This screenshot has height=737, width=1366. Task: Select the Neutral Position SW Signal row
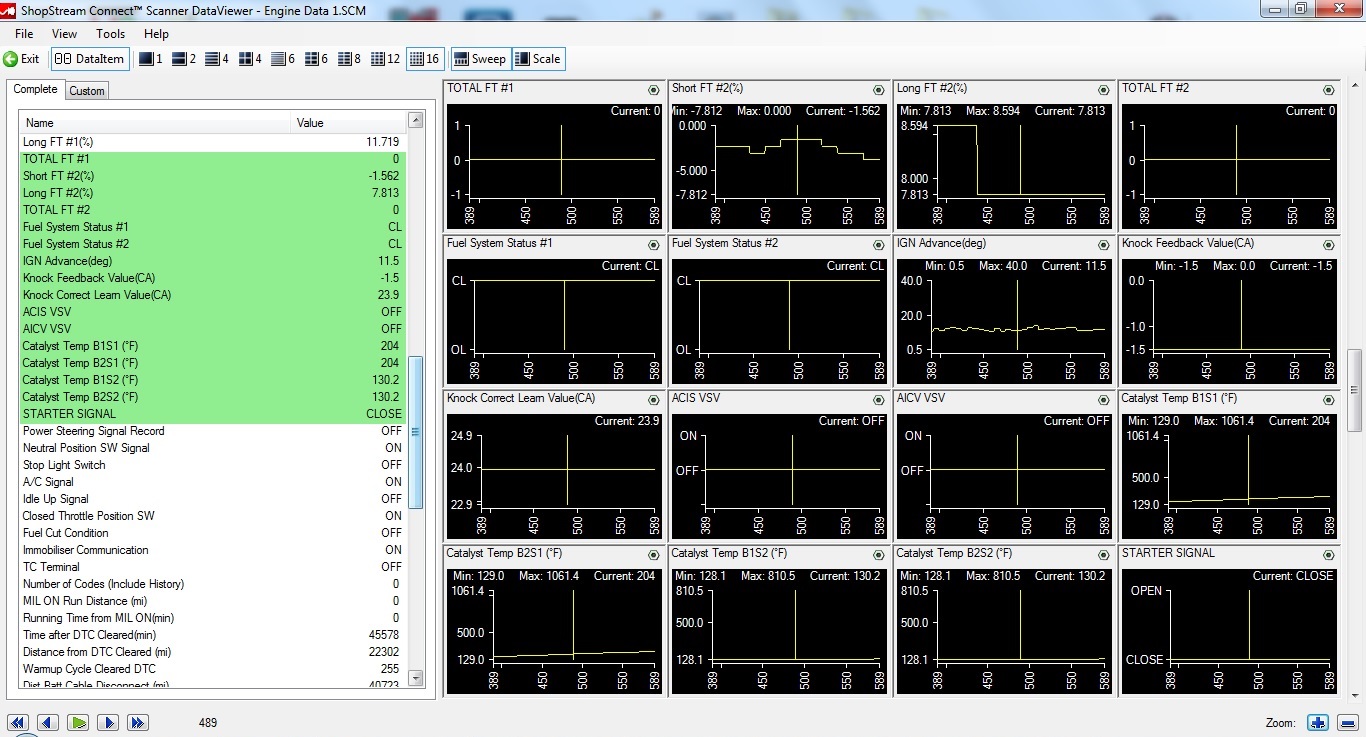pos(214,448)
